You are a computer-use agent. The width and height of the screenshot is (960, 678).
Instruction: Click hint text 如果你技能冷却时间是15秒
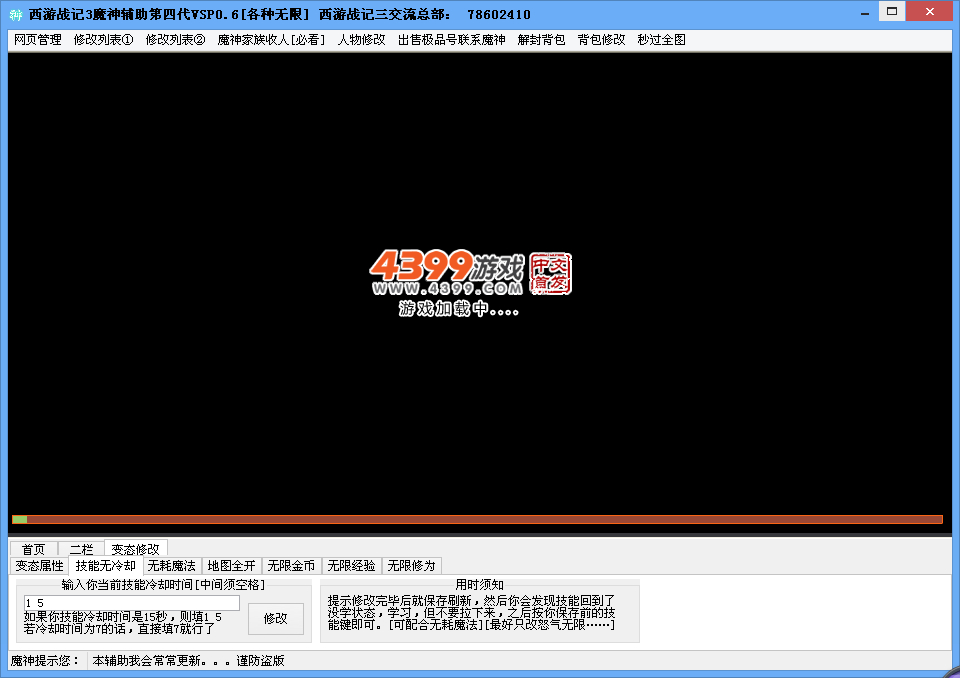[x=122, y=617]
